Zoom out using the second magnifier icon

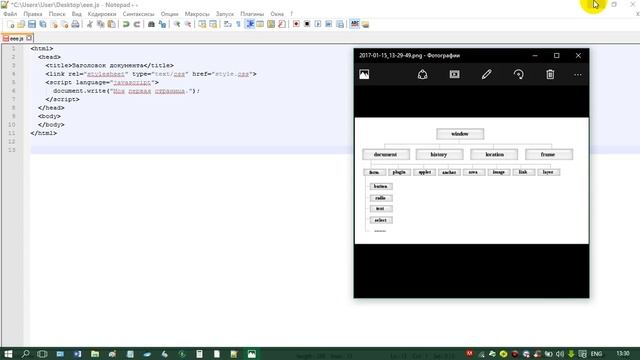188,24
